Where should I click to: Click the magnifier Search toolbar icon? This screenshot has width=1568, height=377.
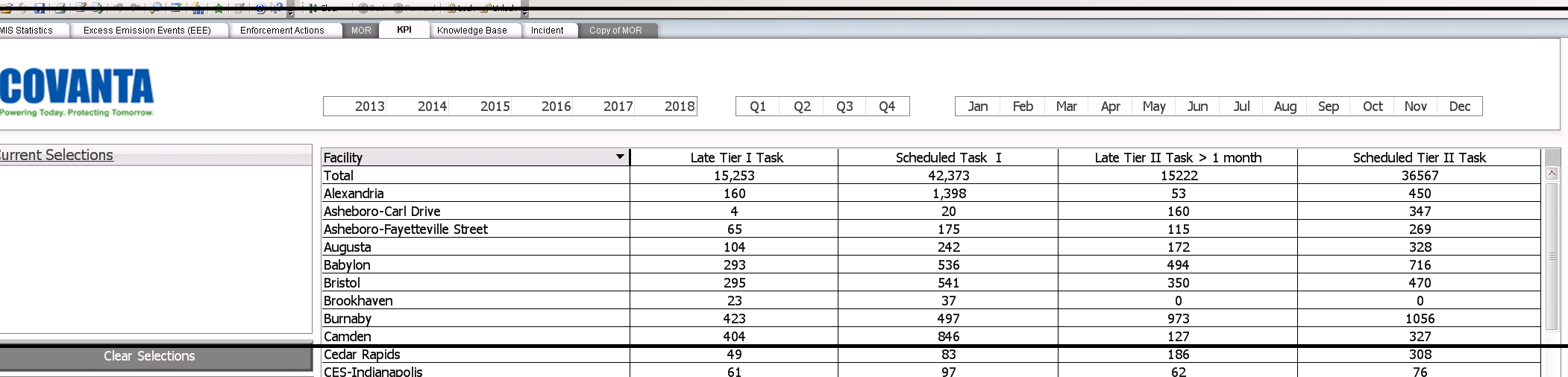(x=157, y=7)
